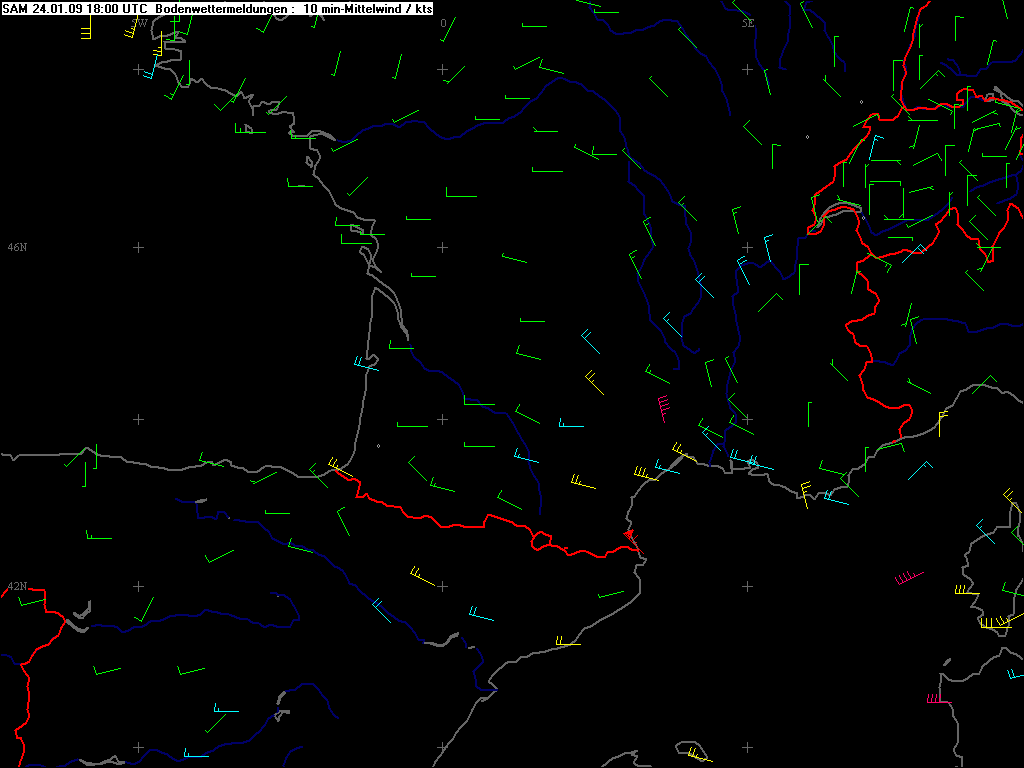The image size is (1024, 768).
Task: Click the '46N' latitude label
Action: coord(17,247)
